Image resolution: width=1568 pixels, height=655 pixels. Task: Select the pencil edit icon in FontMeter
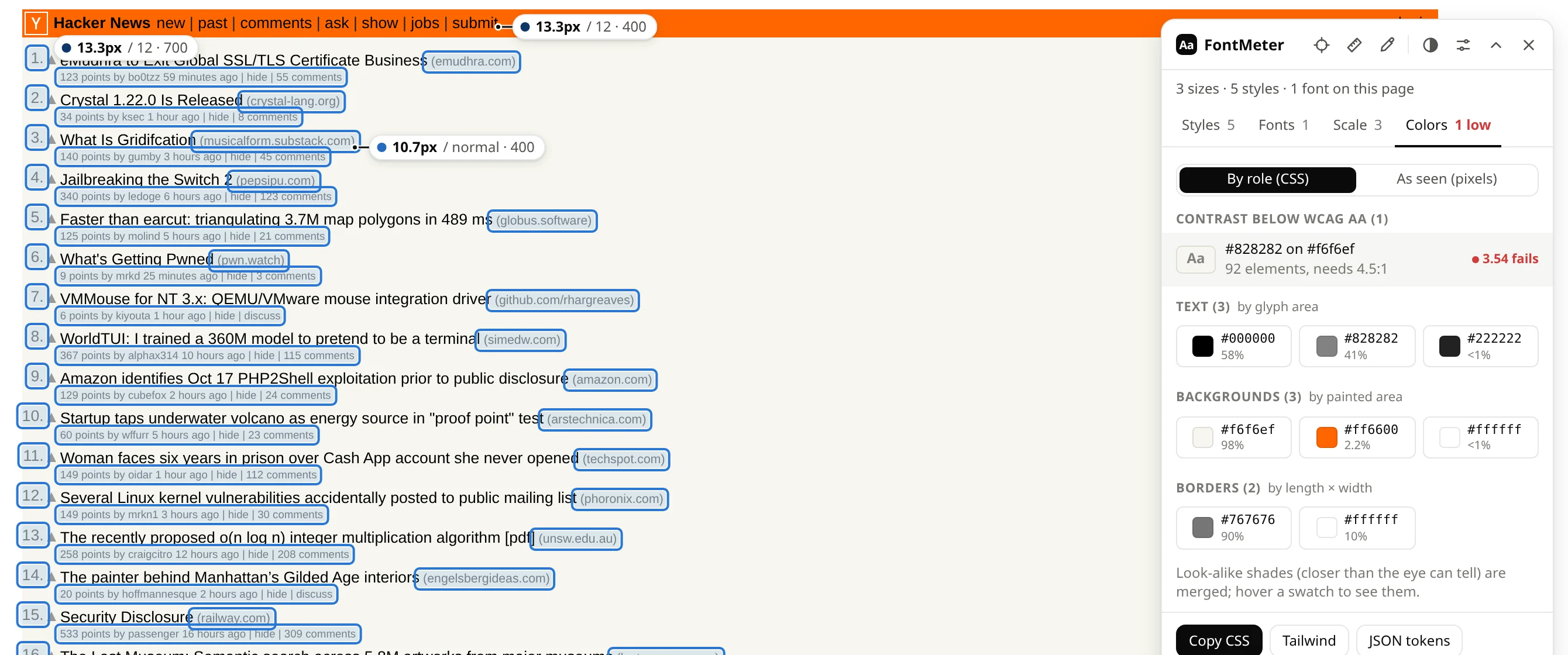click(x=1387, y=45)
